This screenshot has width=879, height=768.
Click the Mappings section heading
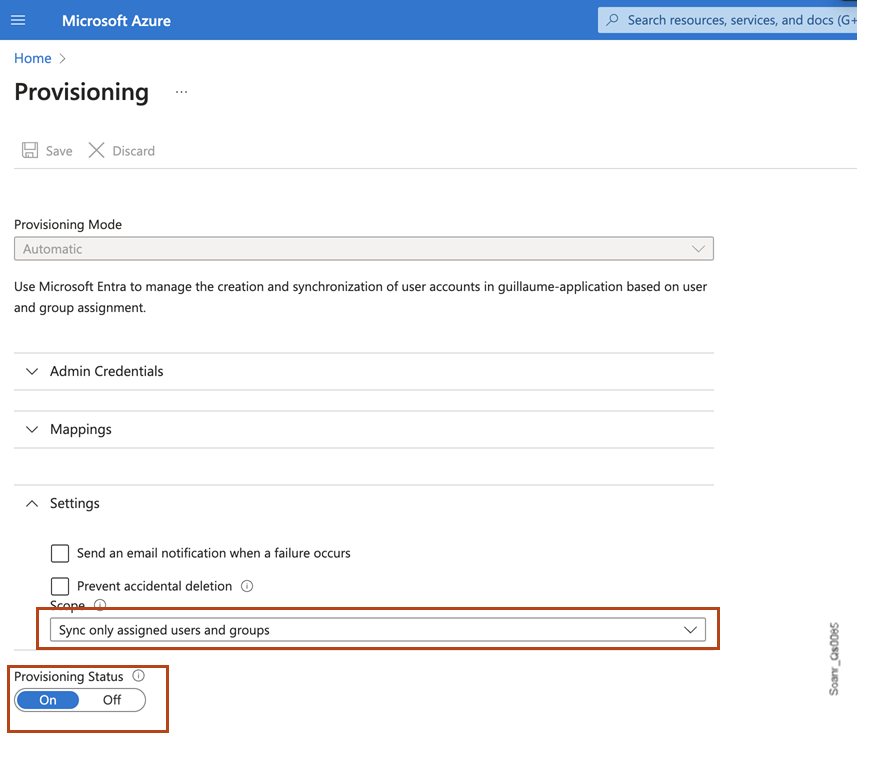tap(81, 429)
